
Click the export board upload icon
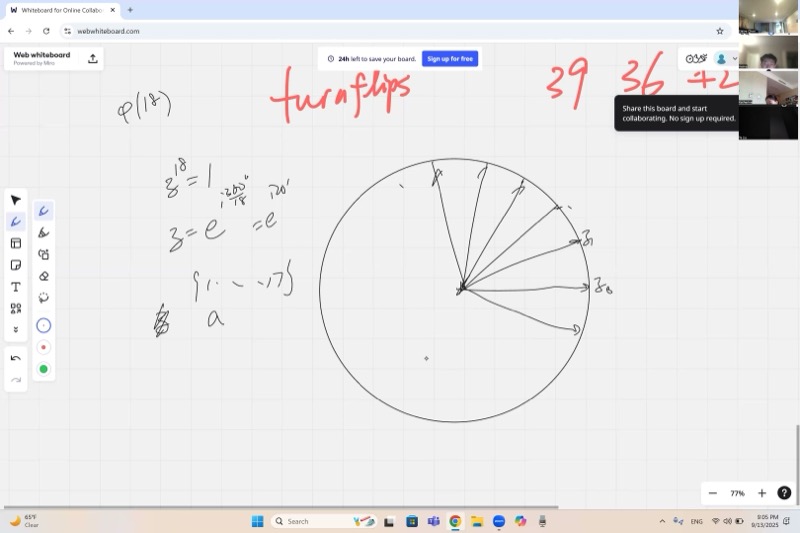tap(93, 59)
